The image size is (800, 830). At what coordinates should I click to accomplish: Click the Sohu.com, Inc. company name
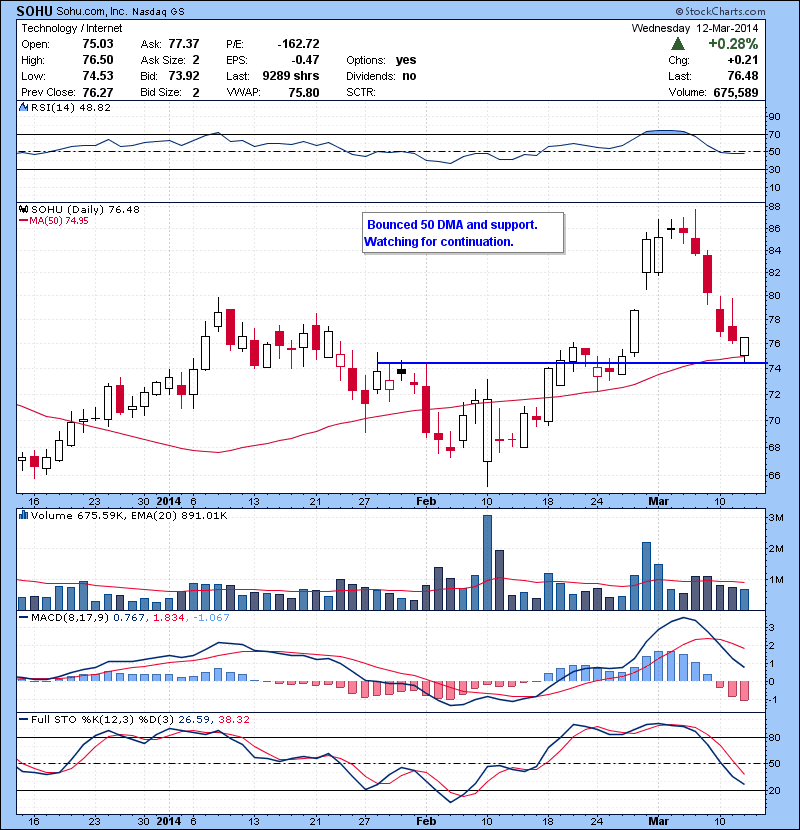91,11
